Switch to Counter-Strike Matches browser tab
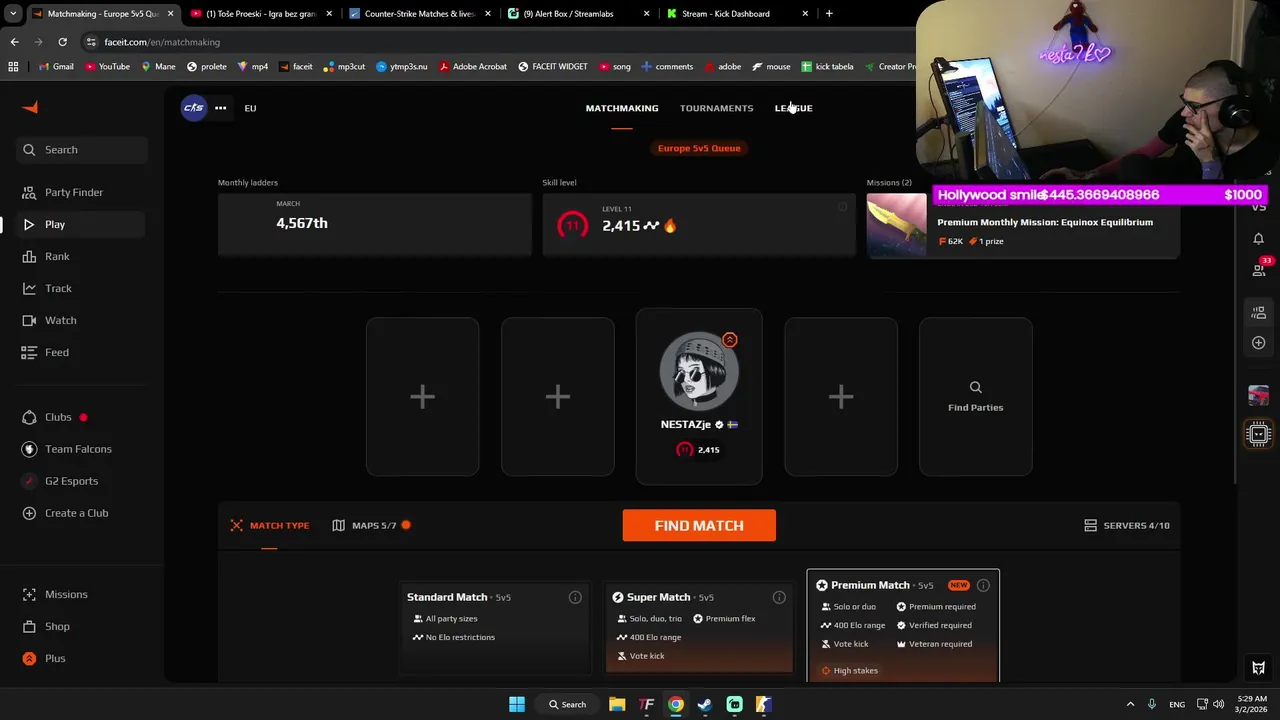This screenshot has width=1280, height=720. [x=420, y=14]
